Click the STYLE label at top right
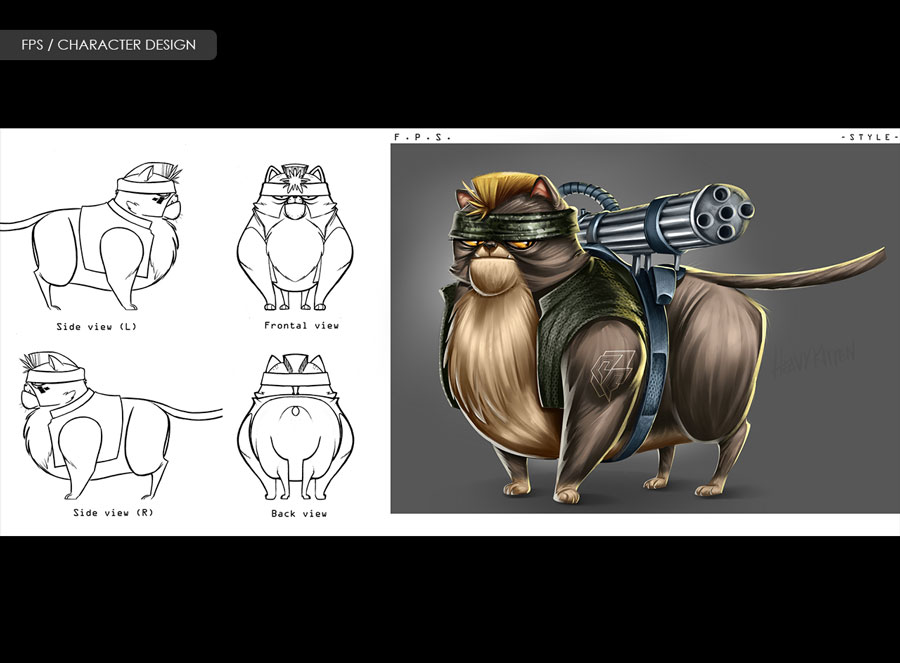 (x=862, y=136)
